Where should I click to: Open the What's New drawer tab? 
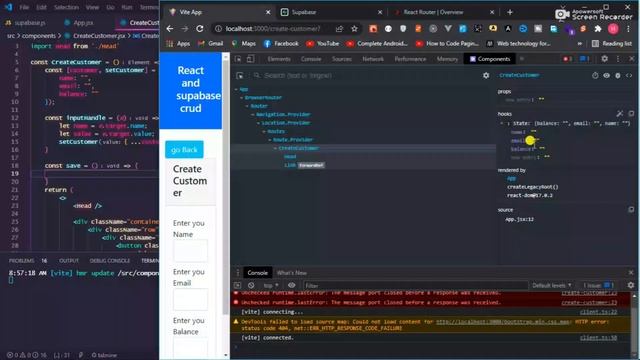(291, 273)
